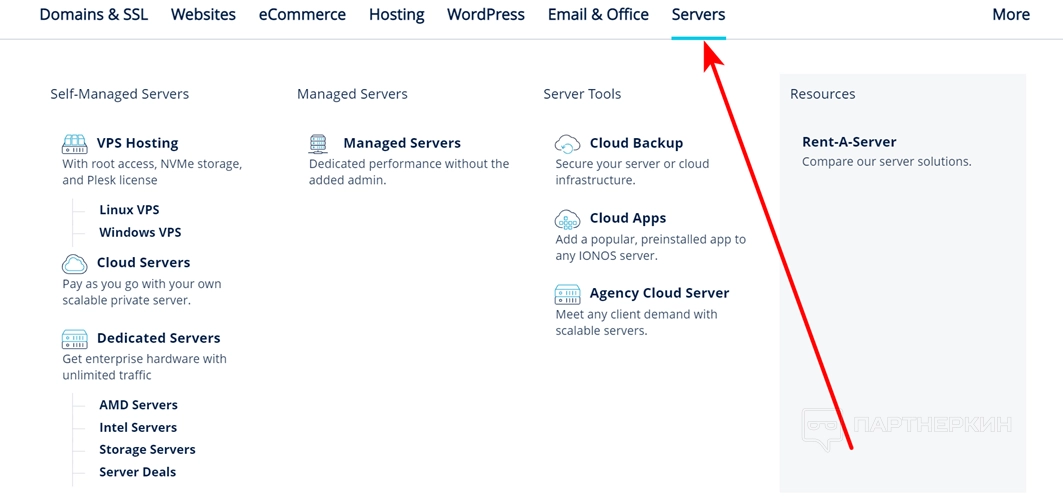Click 'Secure your server or cloud' text
This screenshot has height=504, width=1063.
point(632,172)
